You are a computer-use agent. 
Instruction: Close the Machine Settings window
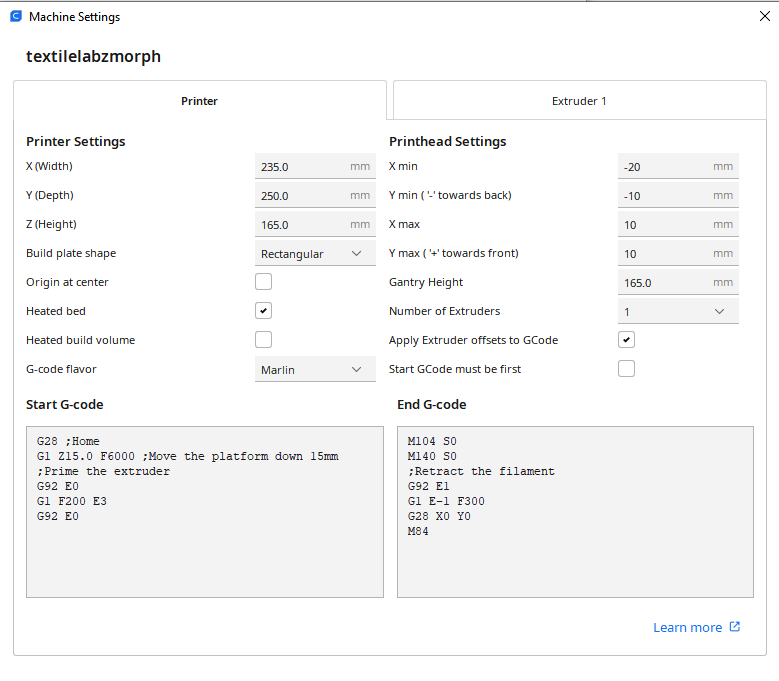765,16
